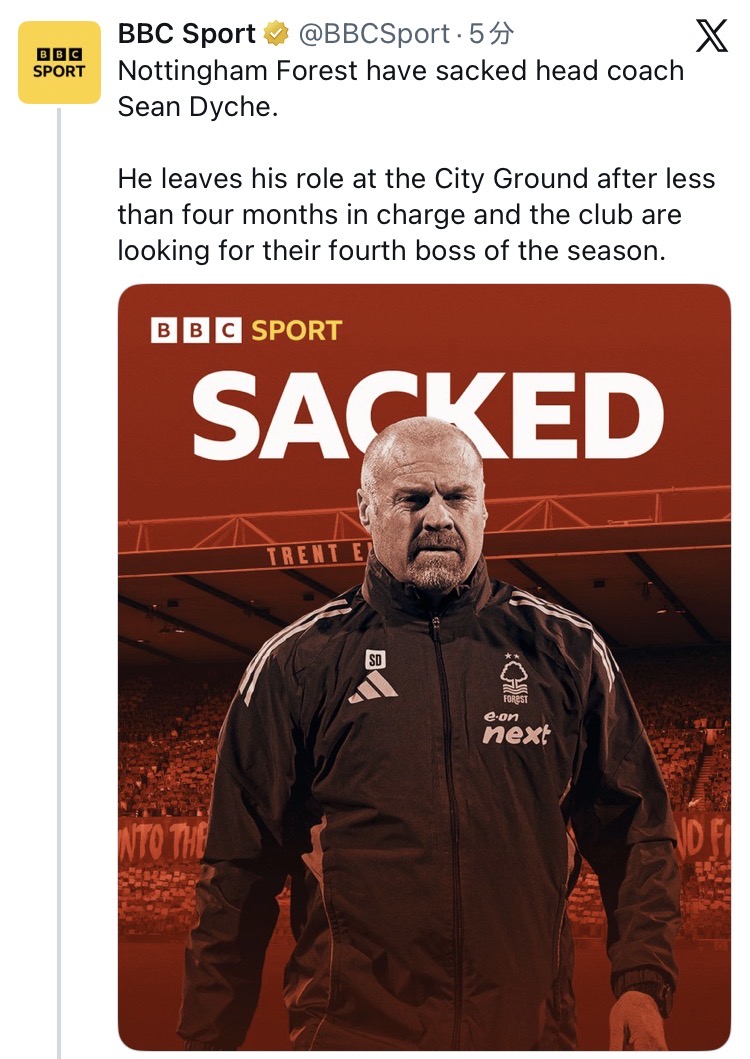This screenshot has width=750, height=1059.
Task: Open the @BBCSport handle link
Action: coord(373,34)
